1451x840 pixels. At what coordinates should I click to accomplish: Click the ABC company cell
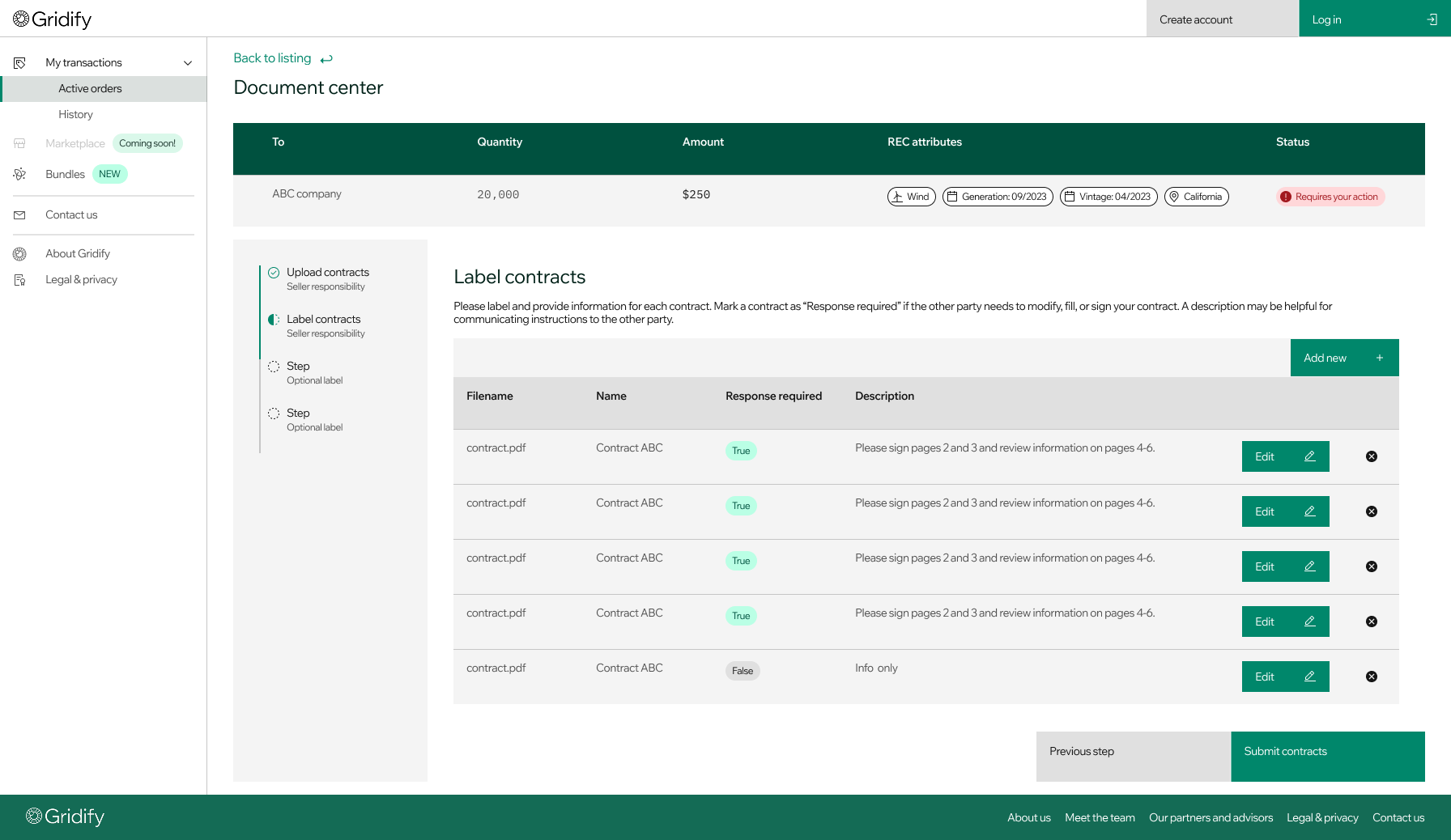[307, 193]
